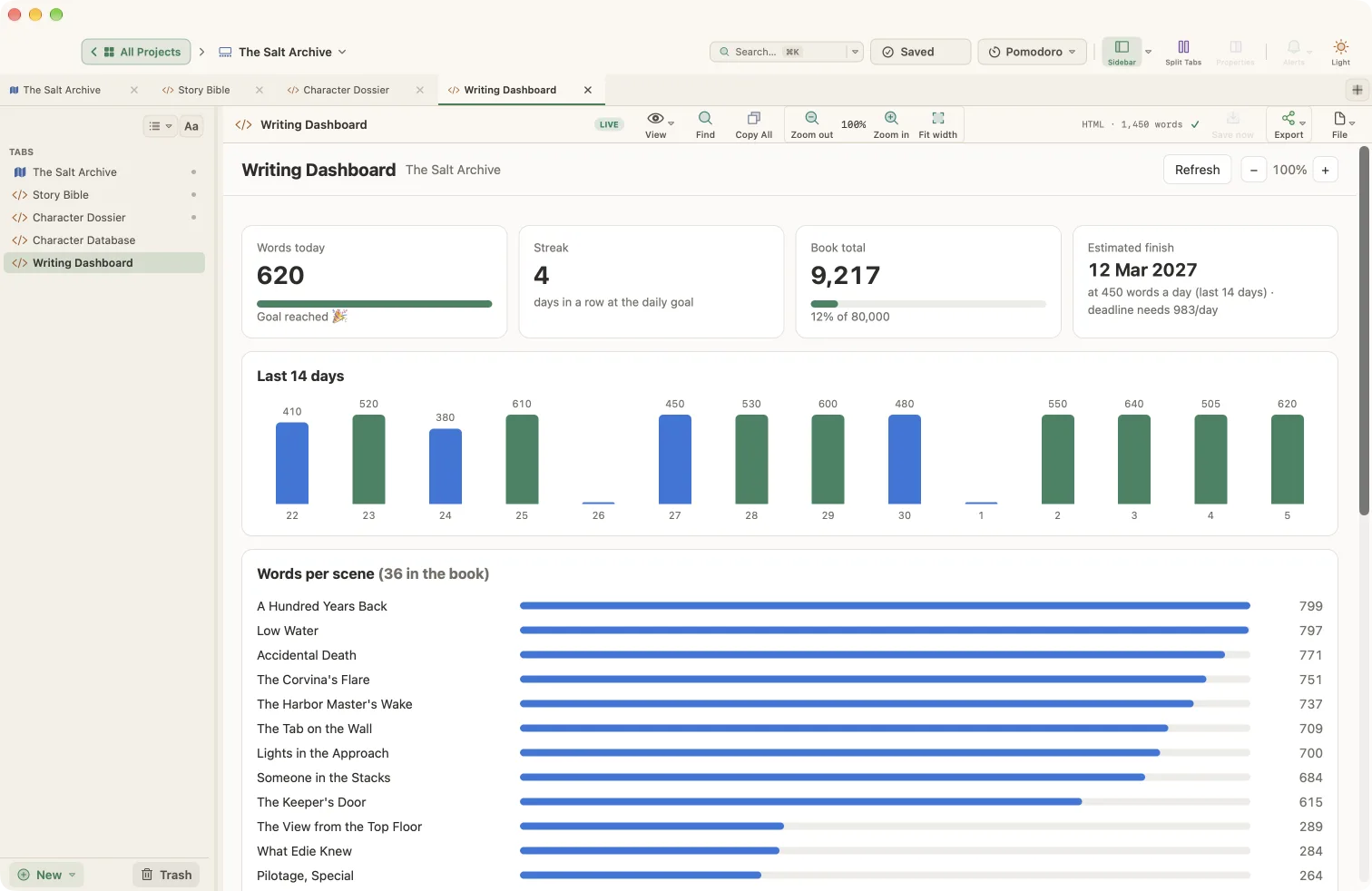Screen dimensions: 1372x891
Task: Click the Aa font settings button
Action: [x=191, y=126]
